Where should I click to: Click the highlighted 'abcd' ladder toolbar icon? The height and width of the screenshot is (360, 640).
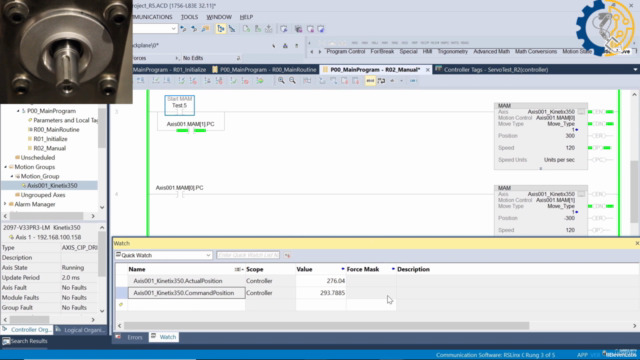tap(370, 81)
